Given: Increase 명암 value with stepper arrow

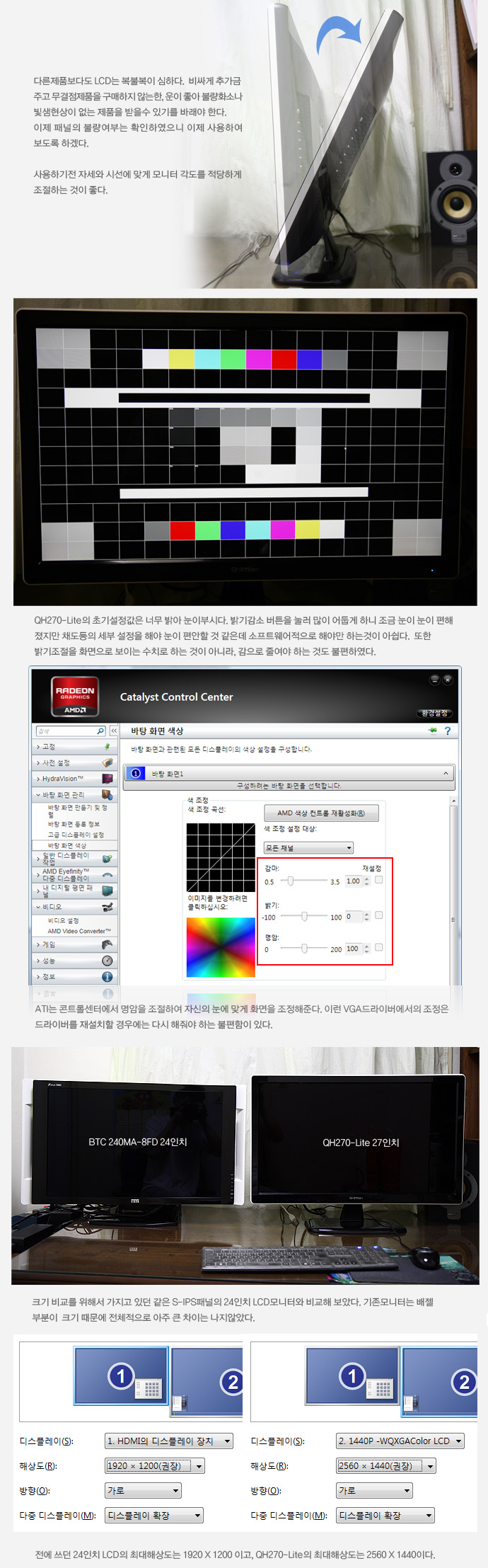Looking at the screenshot, I should tap(366, 946).
